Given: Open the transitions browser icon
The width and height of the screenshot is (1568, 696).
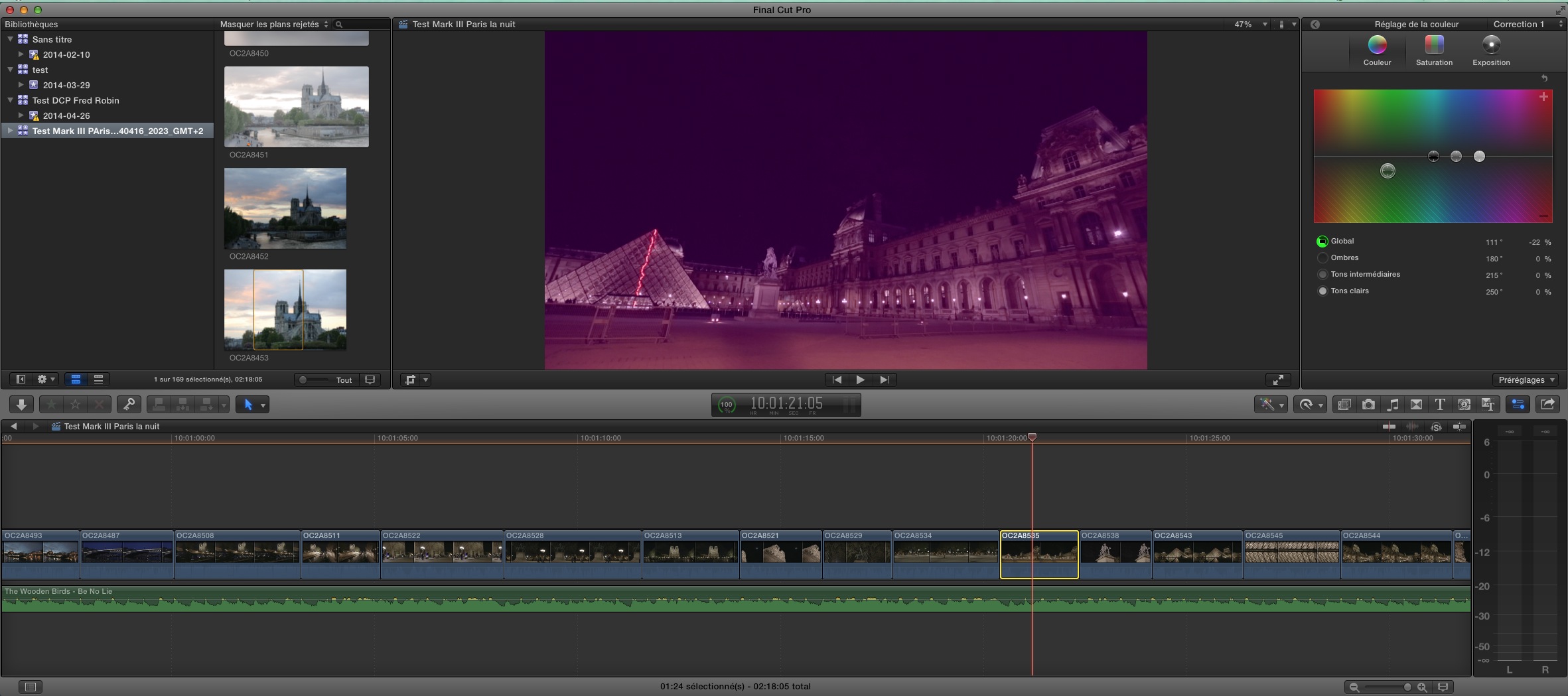Looking at the screenshot, I should click(x=1416, y=405).
